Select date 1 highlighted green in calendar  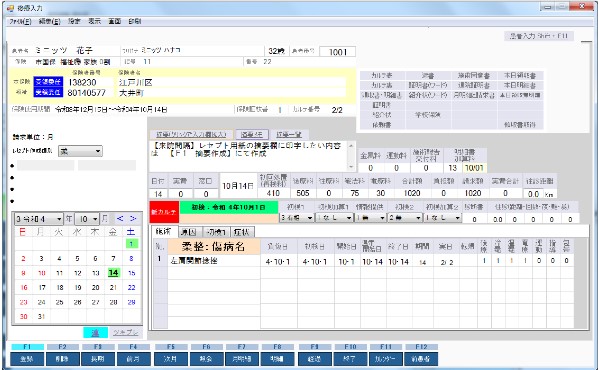pos(131,244)
